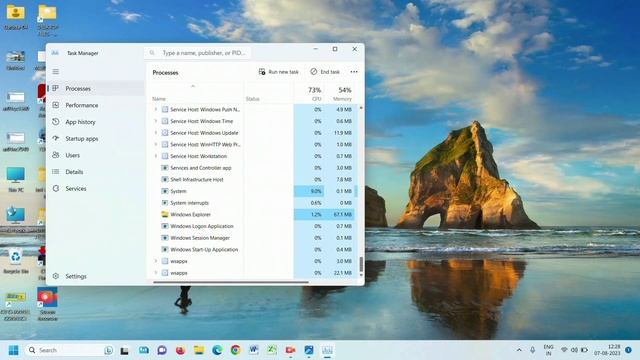Open the Chat app on the taskbar
The image size is (640, 360).
[162, 350]
